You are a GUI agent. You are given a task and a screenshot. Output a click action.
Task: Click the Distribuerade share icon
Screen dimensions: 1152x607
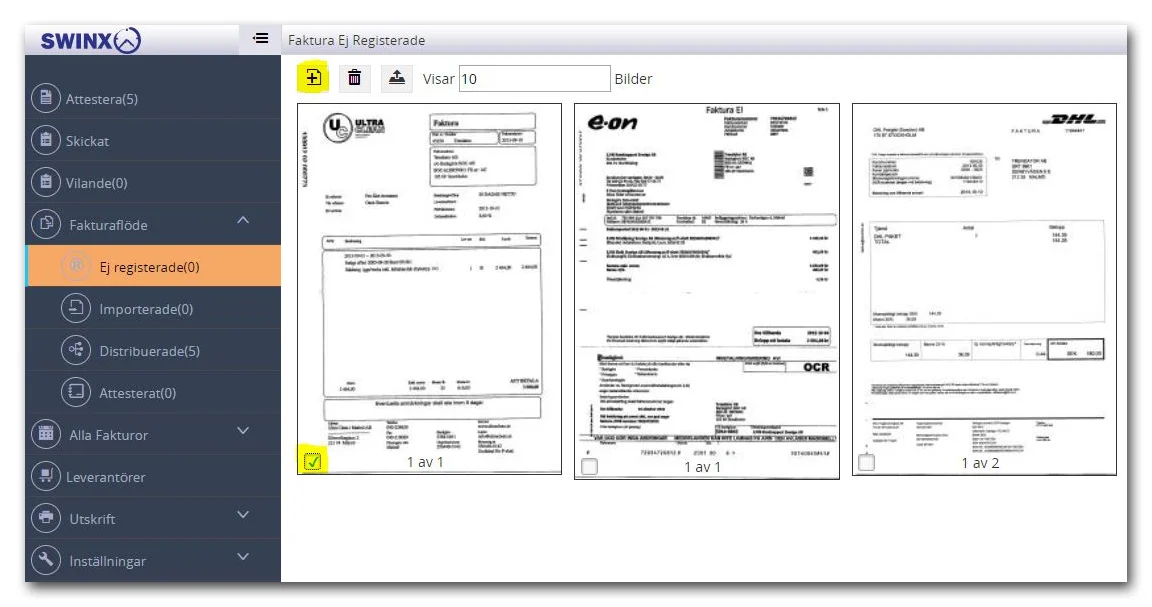coord(76,350)
